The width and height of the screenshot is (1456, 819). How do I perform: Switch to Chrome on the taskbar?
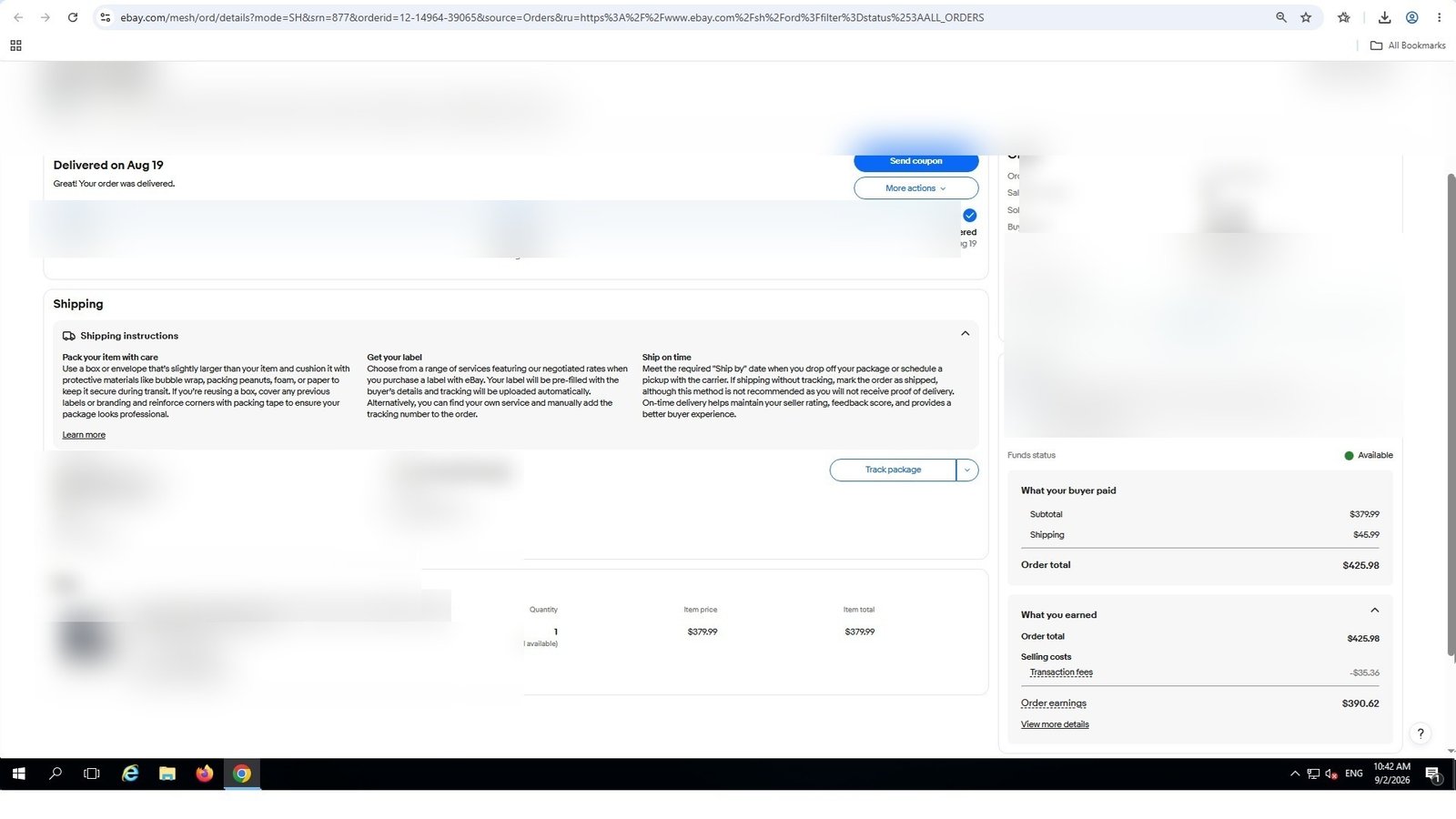242,773
